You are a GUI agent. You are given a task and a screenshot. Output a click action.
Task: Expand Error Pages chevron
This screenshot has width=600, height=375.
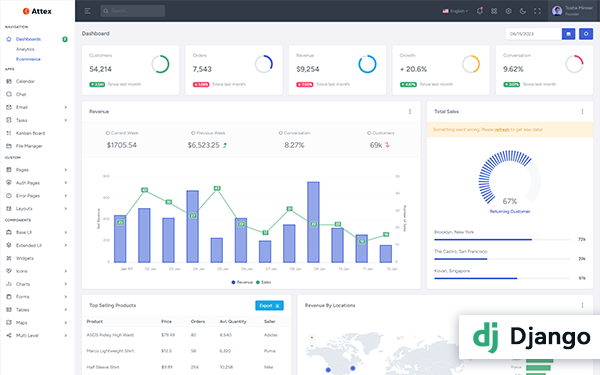pos(66,196)
